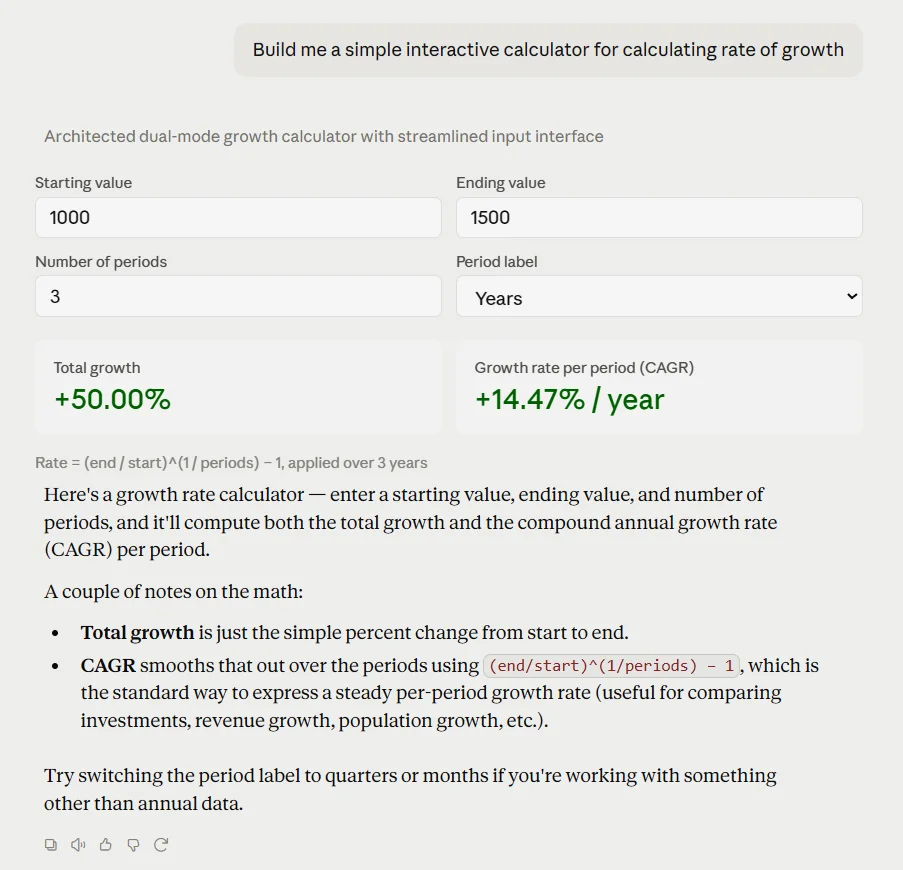Click the read aloud speaker icon

pos(78,845)
